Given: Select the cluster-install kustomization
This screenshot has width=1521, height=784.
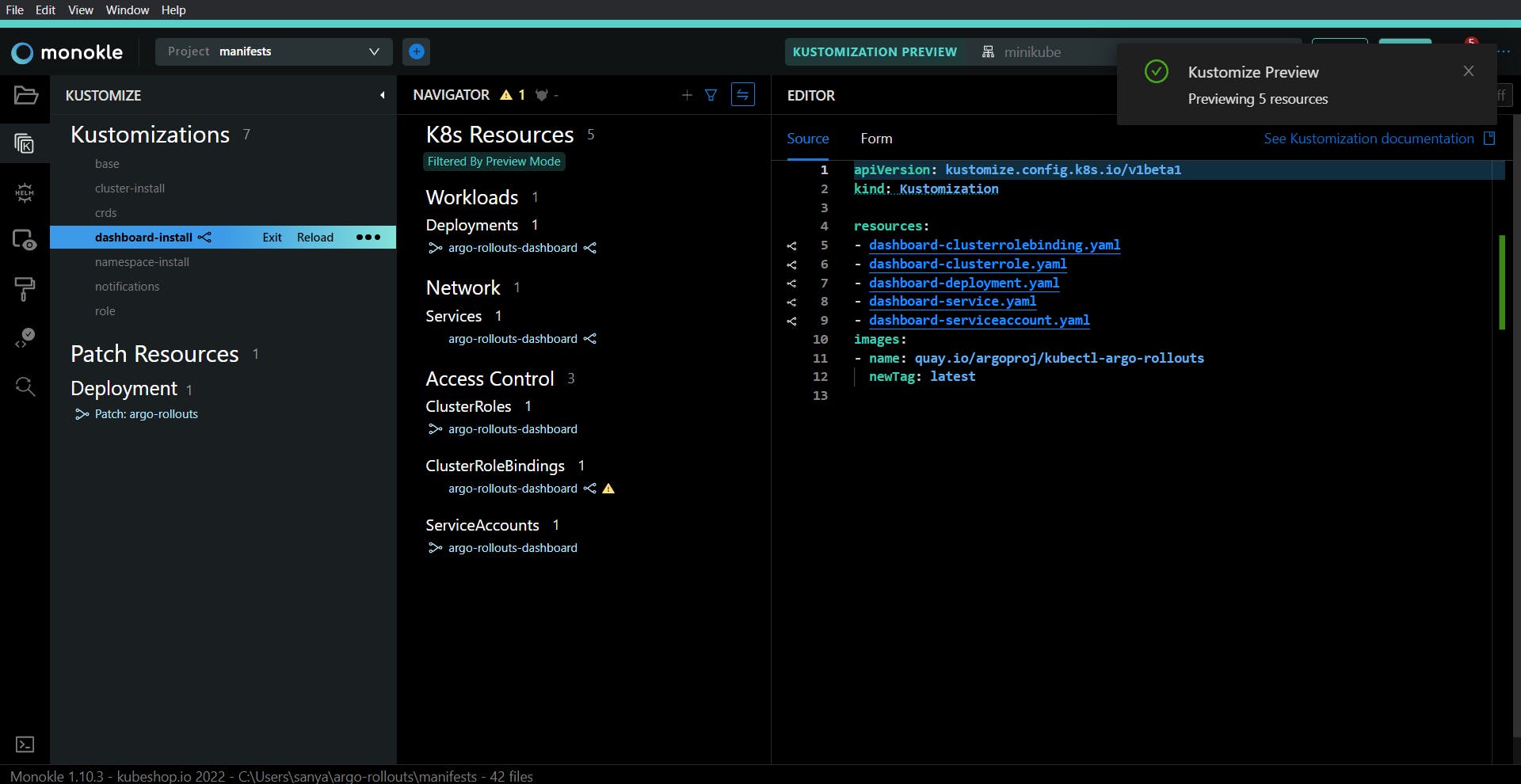Looking at the screenshot, I should click(x=130, y=188).
